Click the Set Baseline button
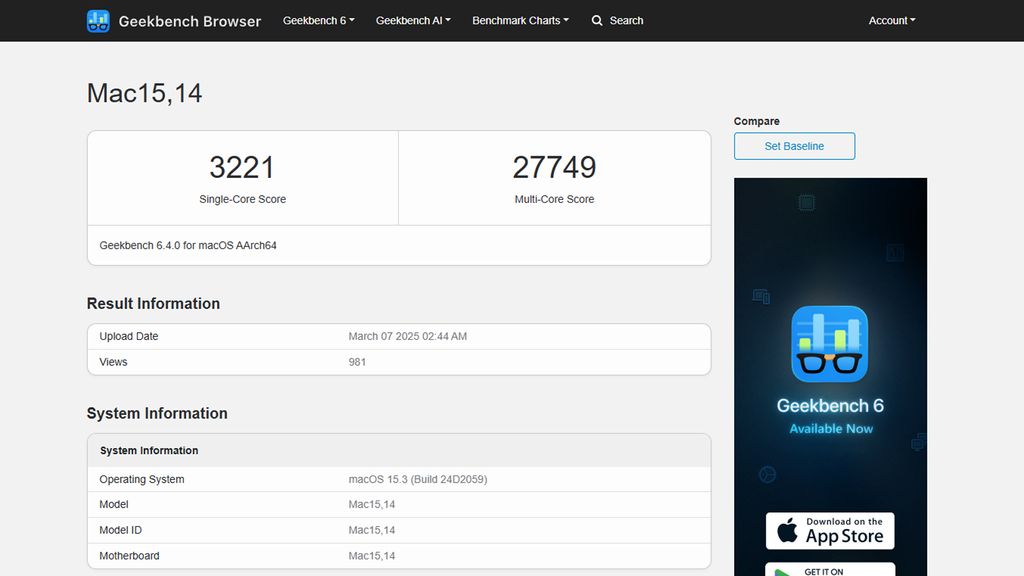 [x=794, y=145]
